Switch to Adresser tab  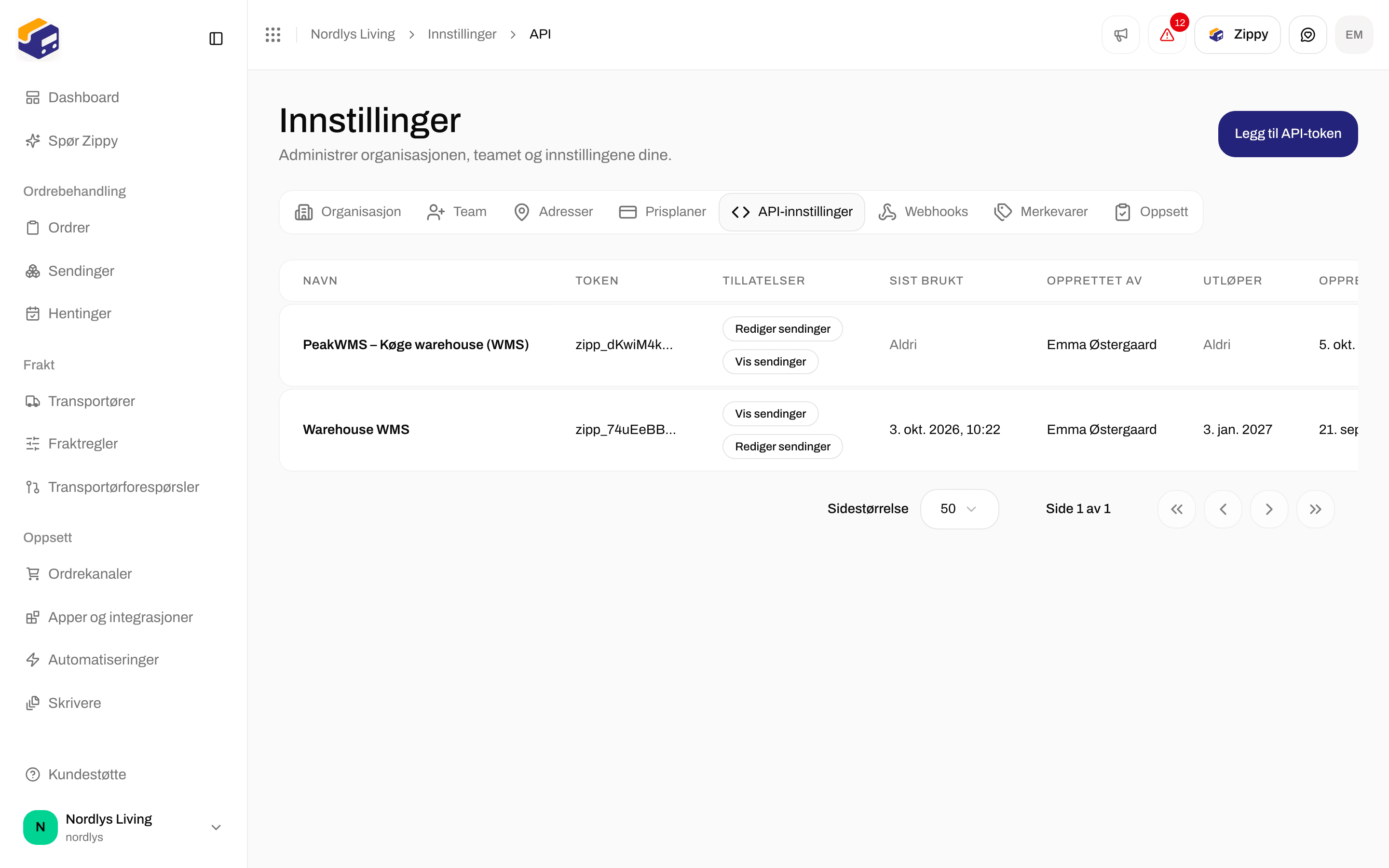pos(554,212)
